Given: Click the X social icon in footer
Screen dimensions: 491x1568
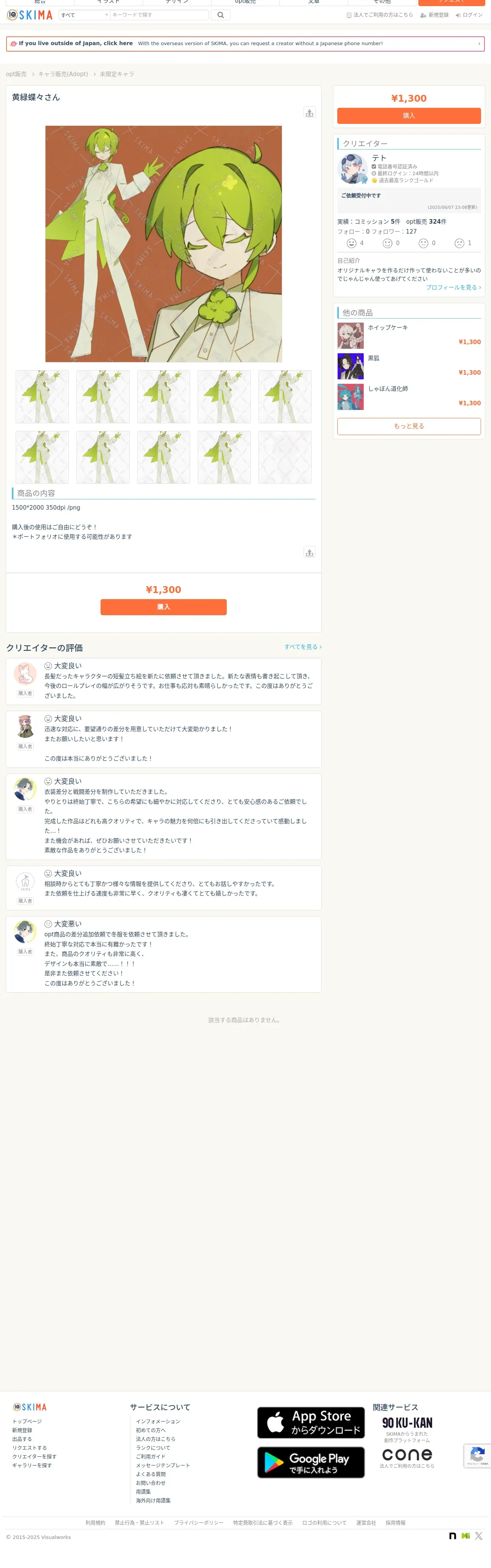Looking at the screenshot, I should click(479, 1536).
